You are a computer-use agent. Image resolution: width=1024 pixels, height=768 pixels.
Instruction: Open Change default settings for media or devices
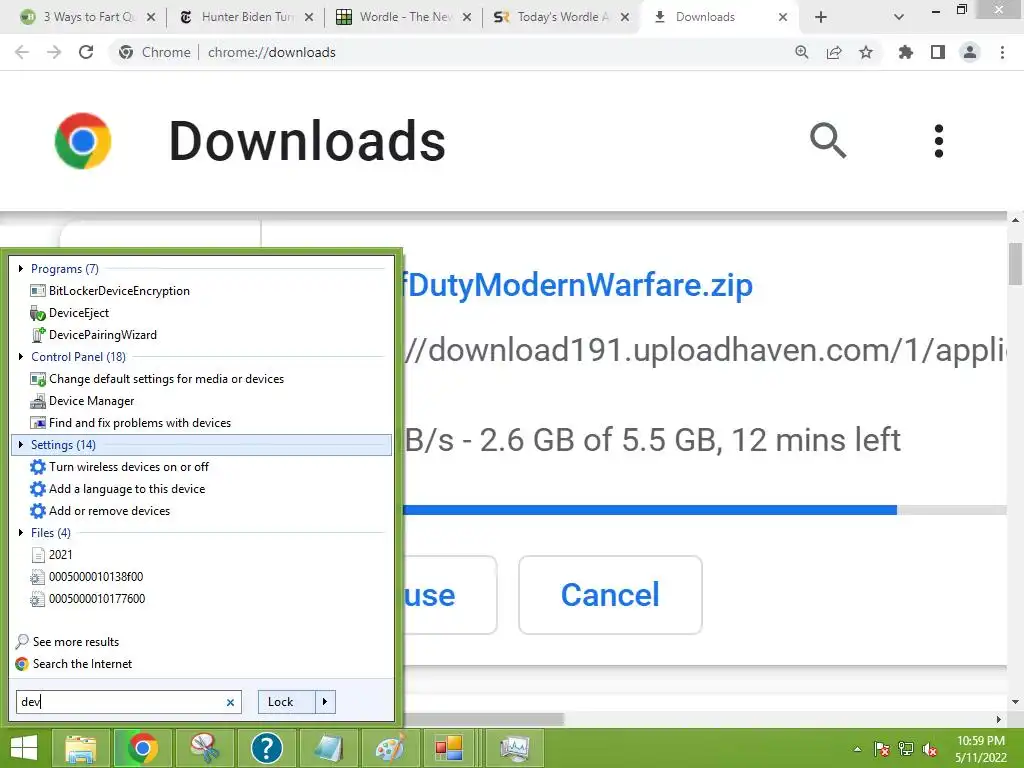tap(166, 379)
